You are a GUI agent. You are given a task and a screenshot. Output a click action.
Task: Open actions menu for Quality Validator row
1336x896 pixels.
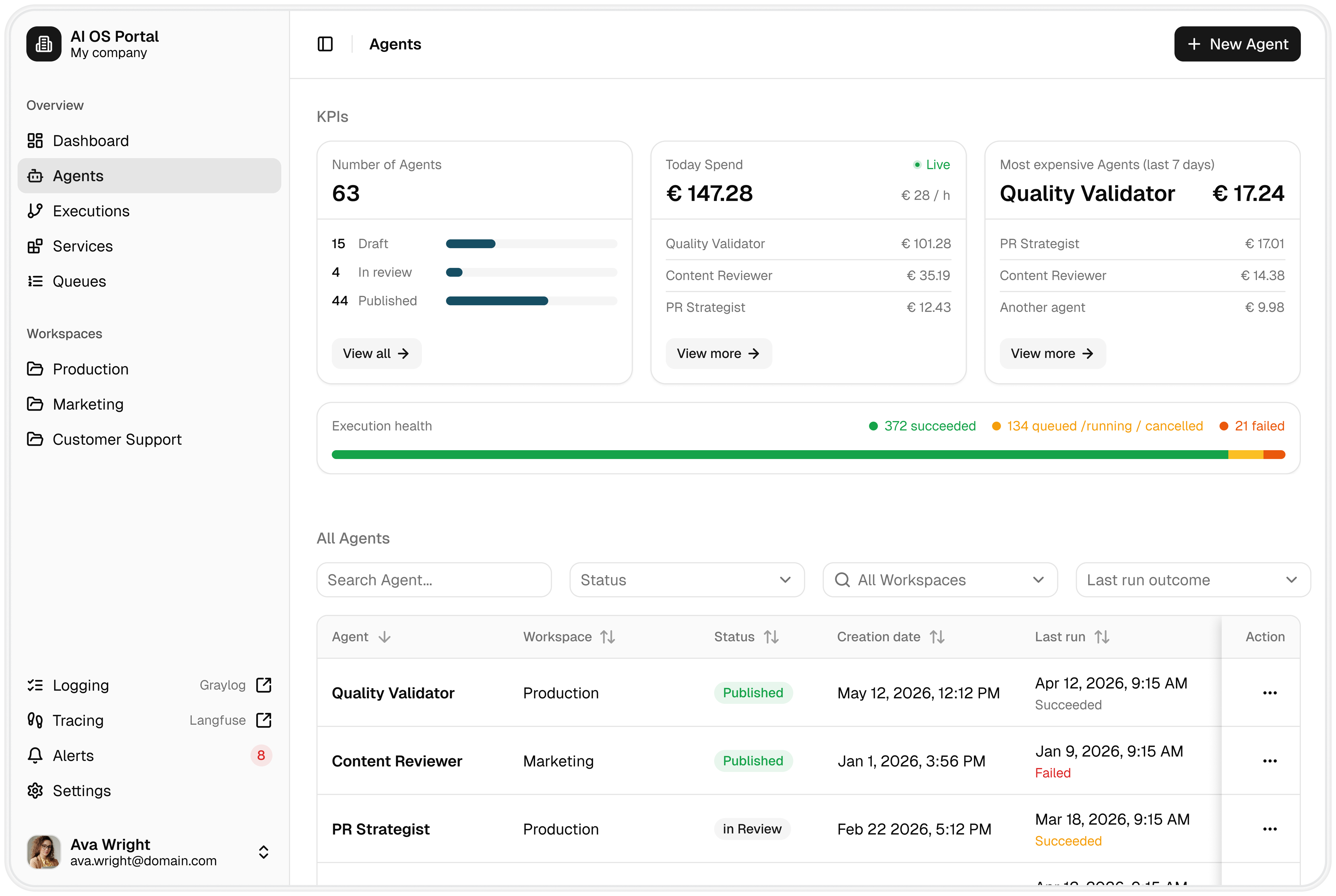[x=1270, y=693]
